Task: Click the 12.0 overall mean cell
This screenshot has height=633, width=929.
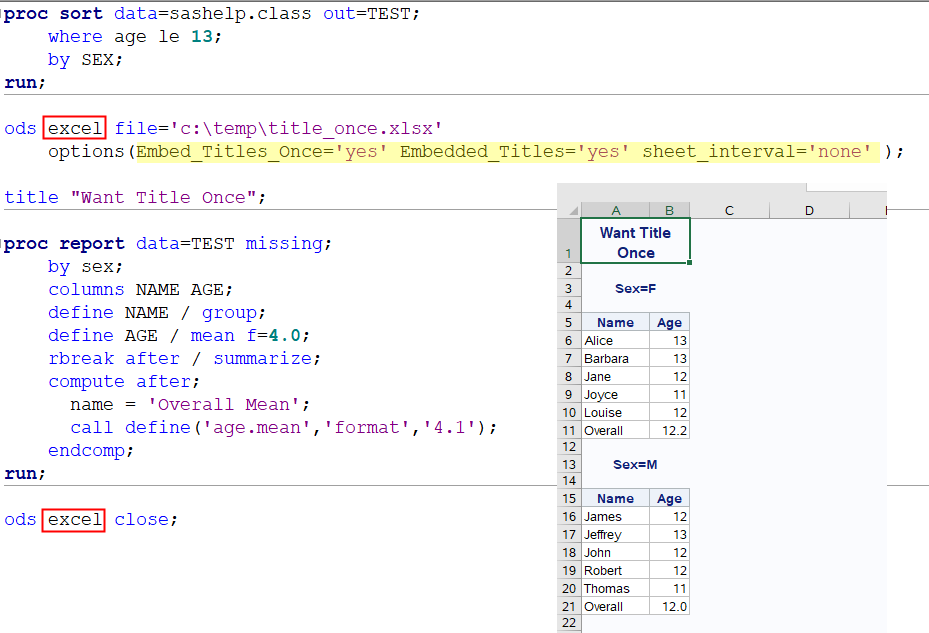Action: point(669,607)
